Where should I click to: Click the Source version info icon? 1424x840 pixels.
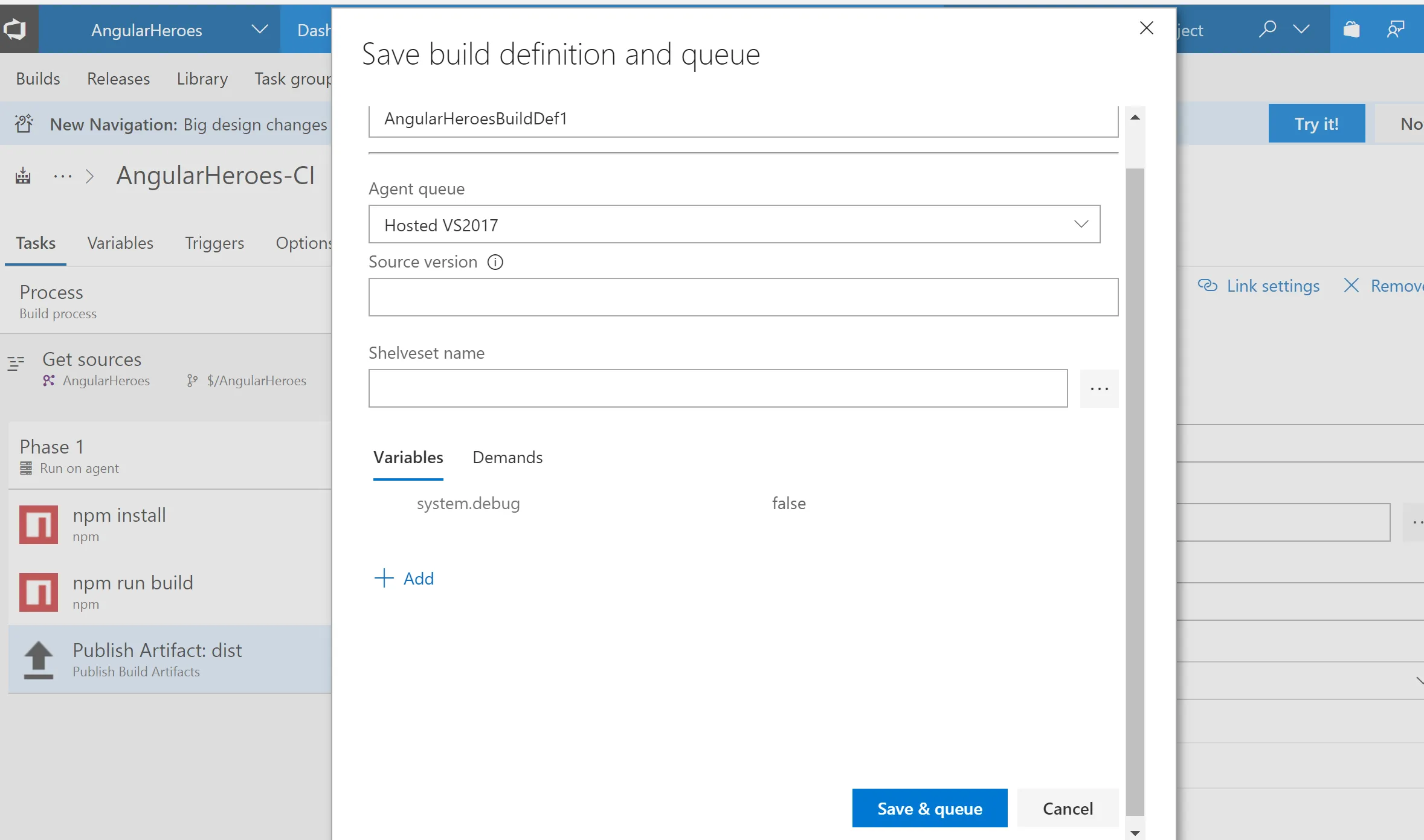pyautogui.click(x=495, y=262)
